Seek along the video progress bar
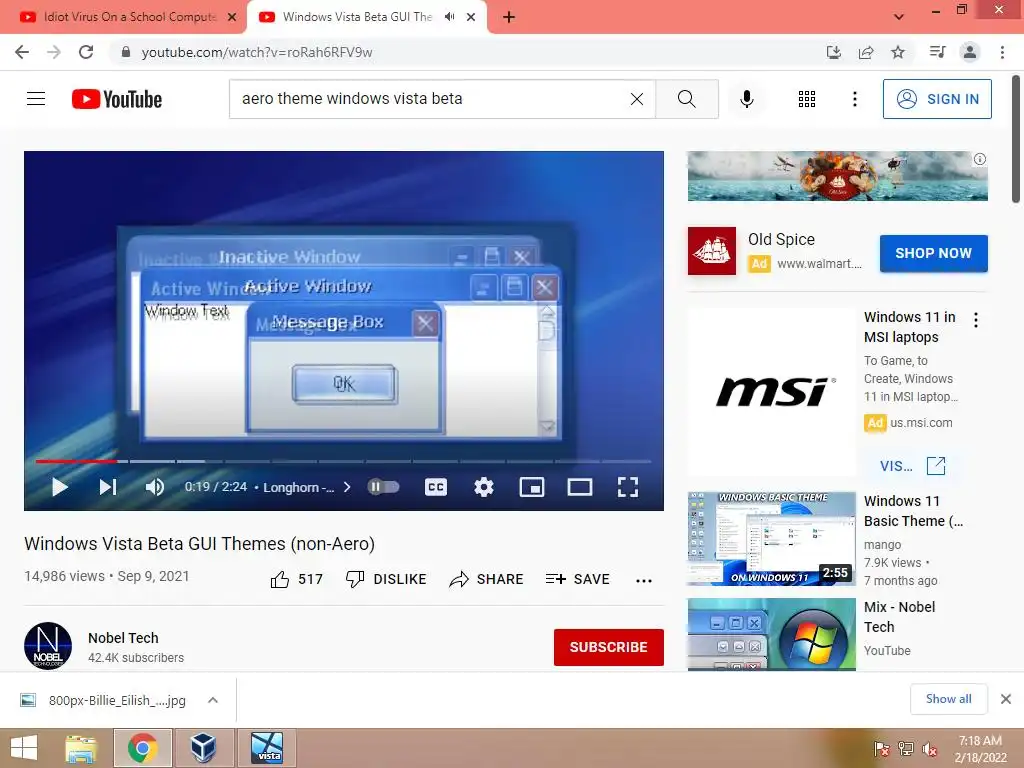Screen dimensions: 1024x768 (x=344, y=461)
